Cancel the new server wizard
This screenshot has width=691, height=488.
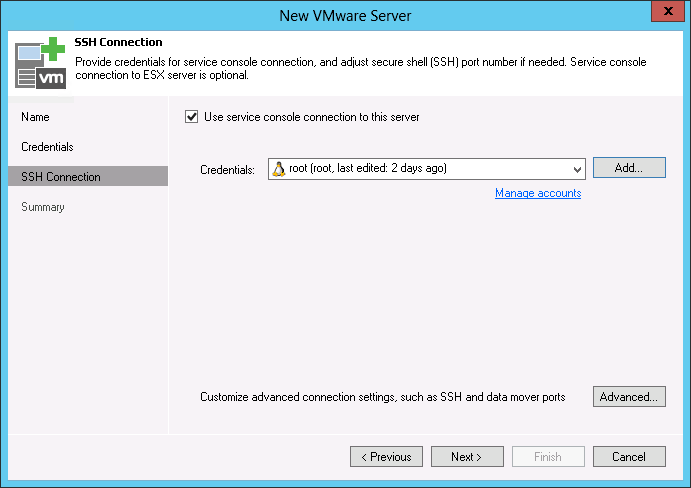click(629, 457)
